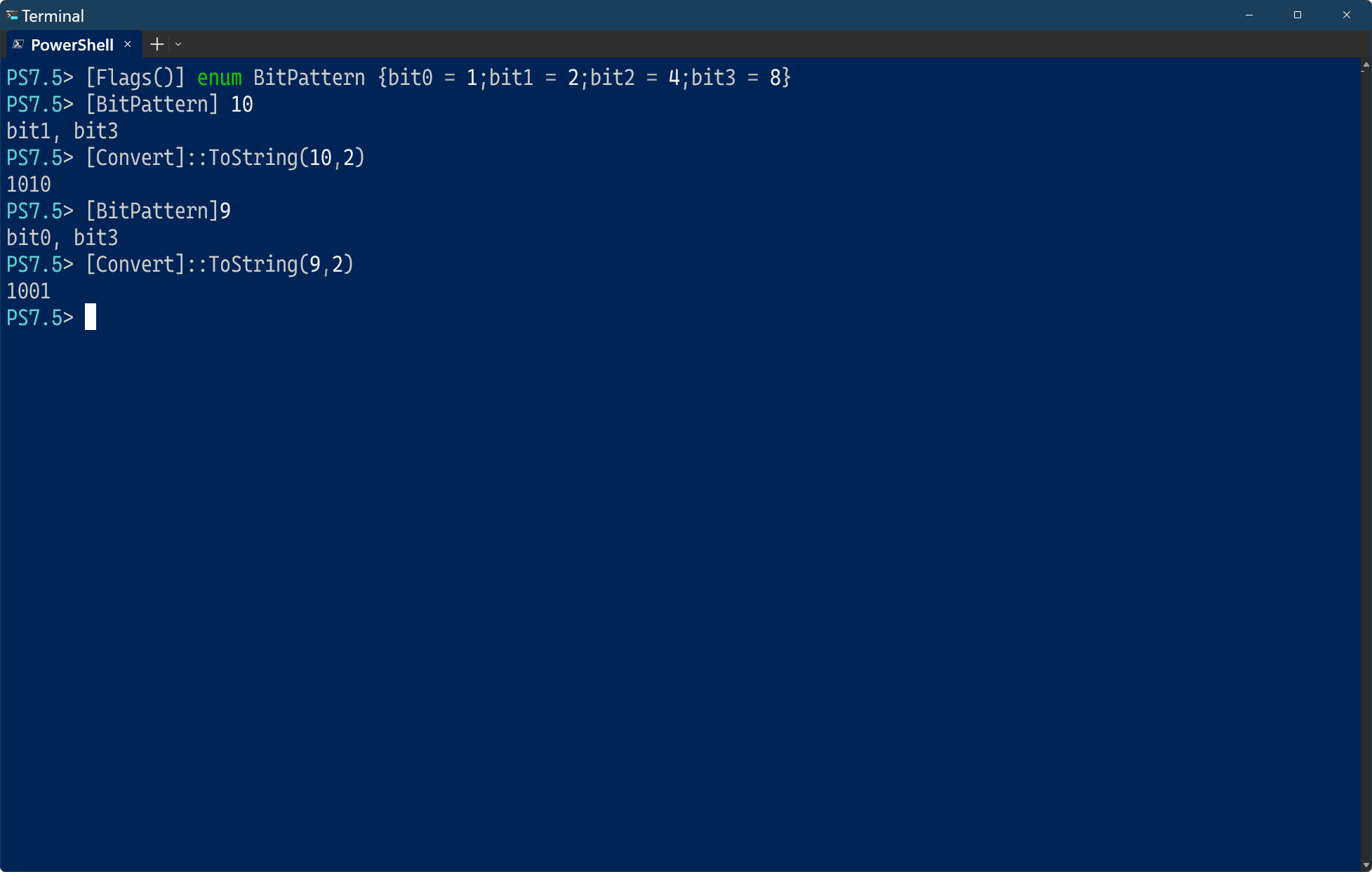Maximize the Terminal window
The image size is (1372, 872).
tap(1298, 15)
